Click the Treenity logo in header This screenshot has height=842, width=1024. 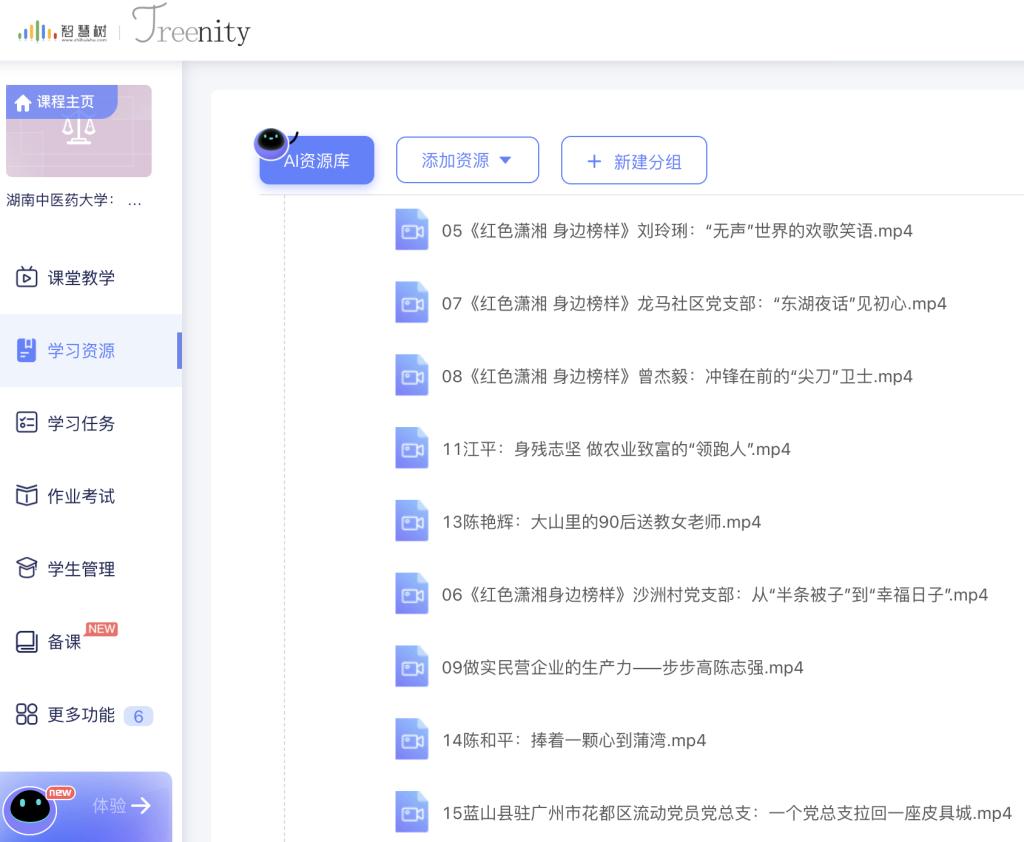(x=191, y=30)
